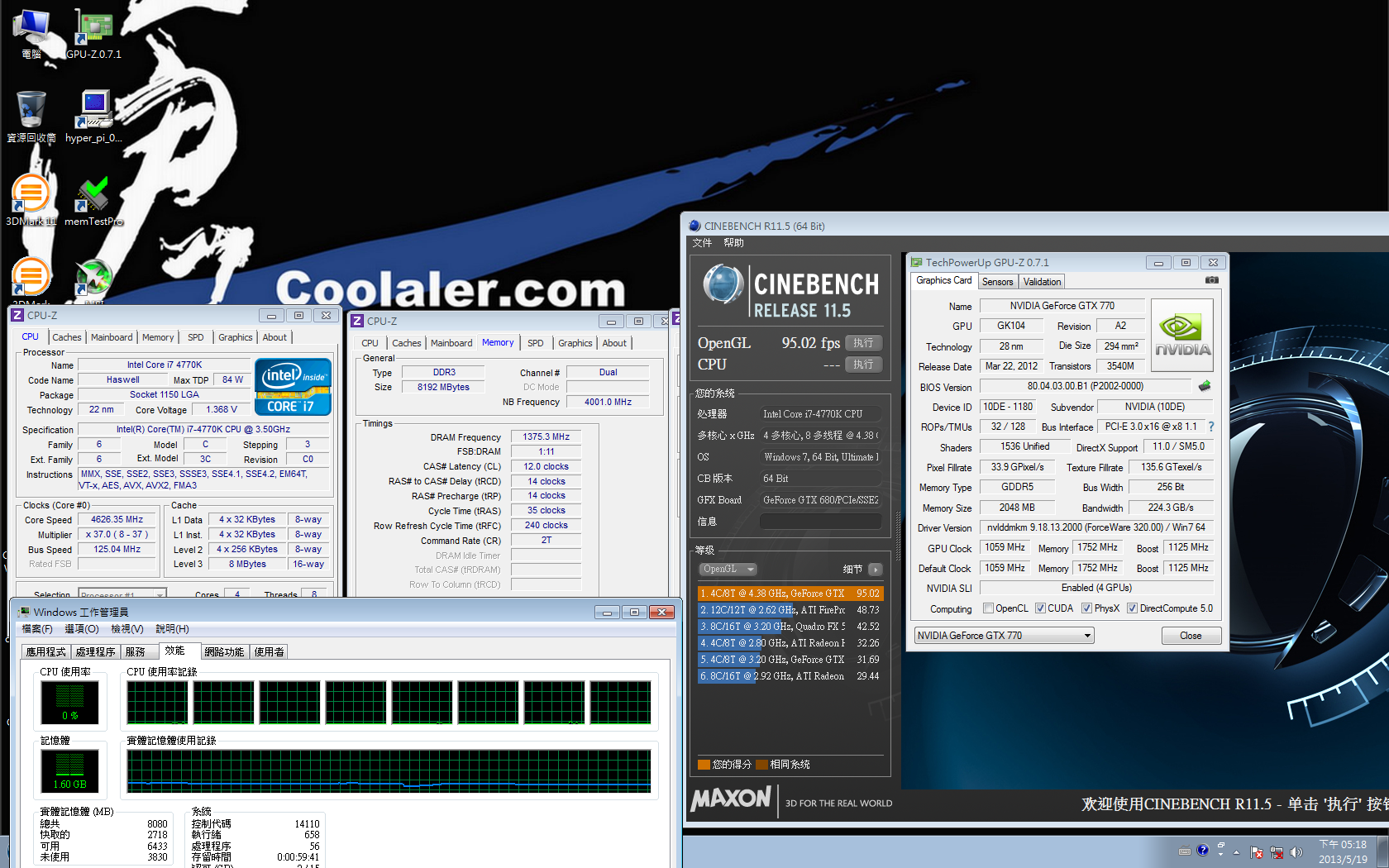Open the 資源回收筒 recycle bin icon

pyautogui.click(x=31, y=117)
